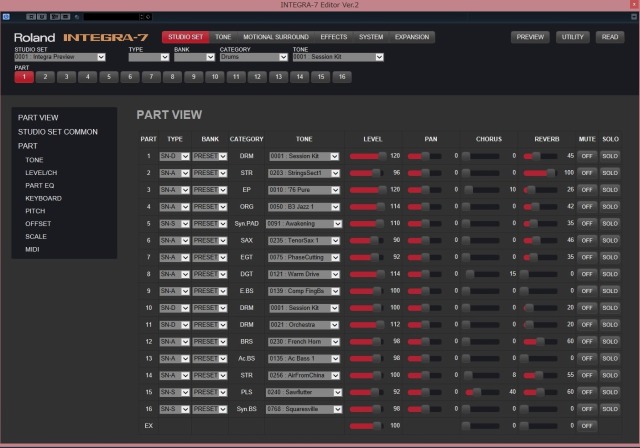
Task: Toggle mute OFF button for part 11
Action: click(587, 325)
